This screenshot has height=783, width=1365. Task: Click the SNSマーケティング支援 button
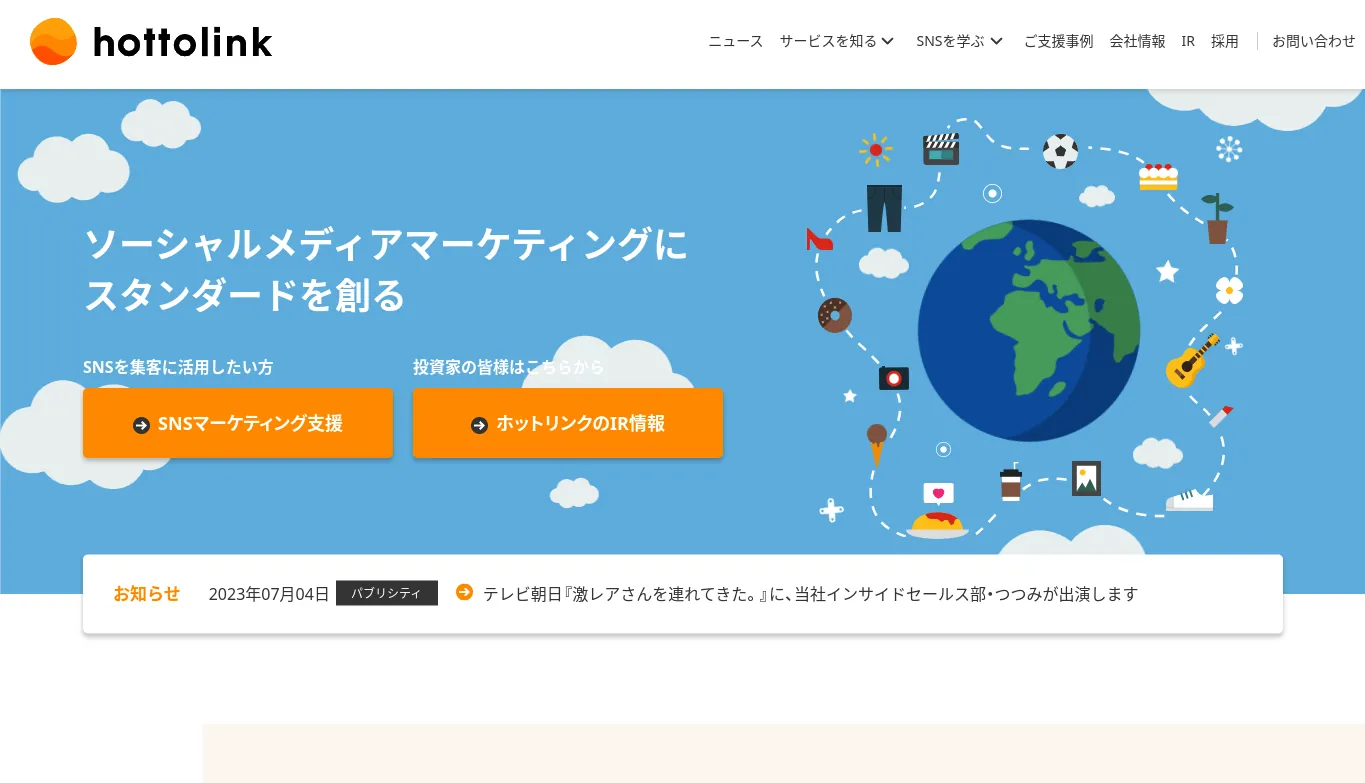pos(238,423)
